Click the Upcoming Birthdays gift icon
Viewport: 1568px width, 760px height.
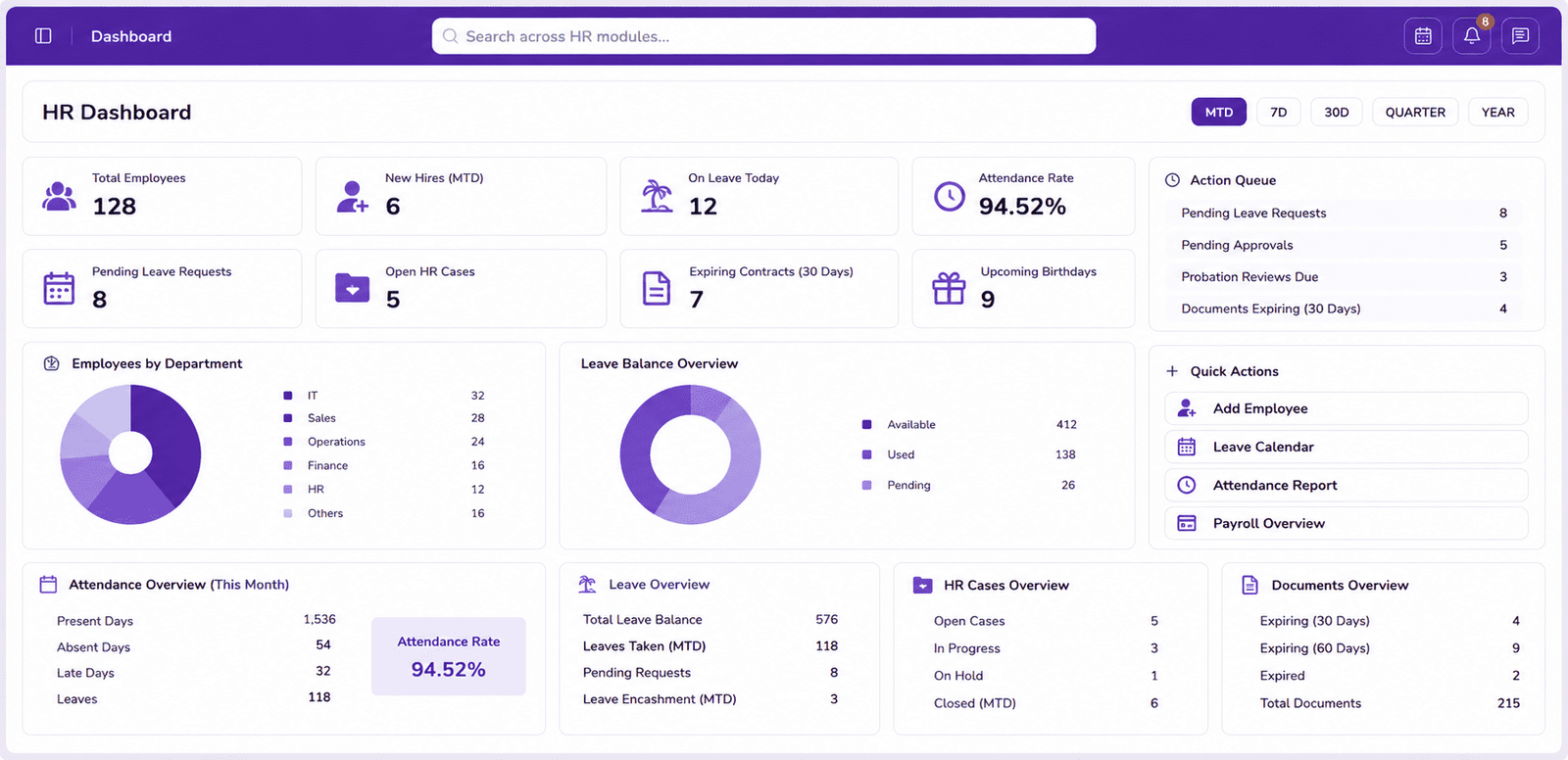pos(949,289)
